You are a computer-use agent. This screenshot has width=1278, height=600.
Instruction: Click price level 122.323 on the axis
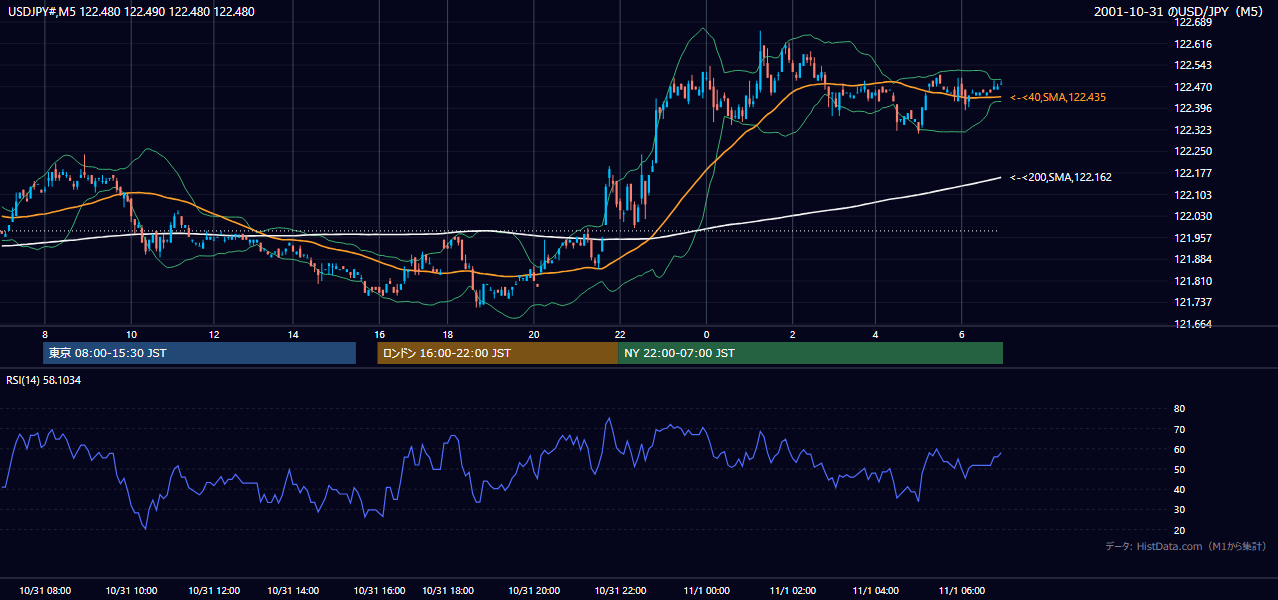(x=1194, y=130)
